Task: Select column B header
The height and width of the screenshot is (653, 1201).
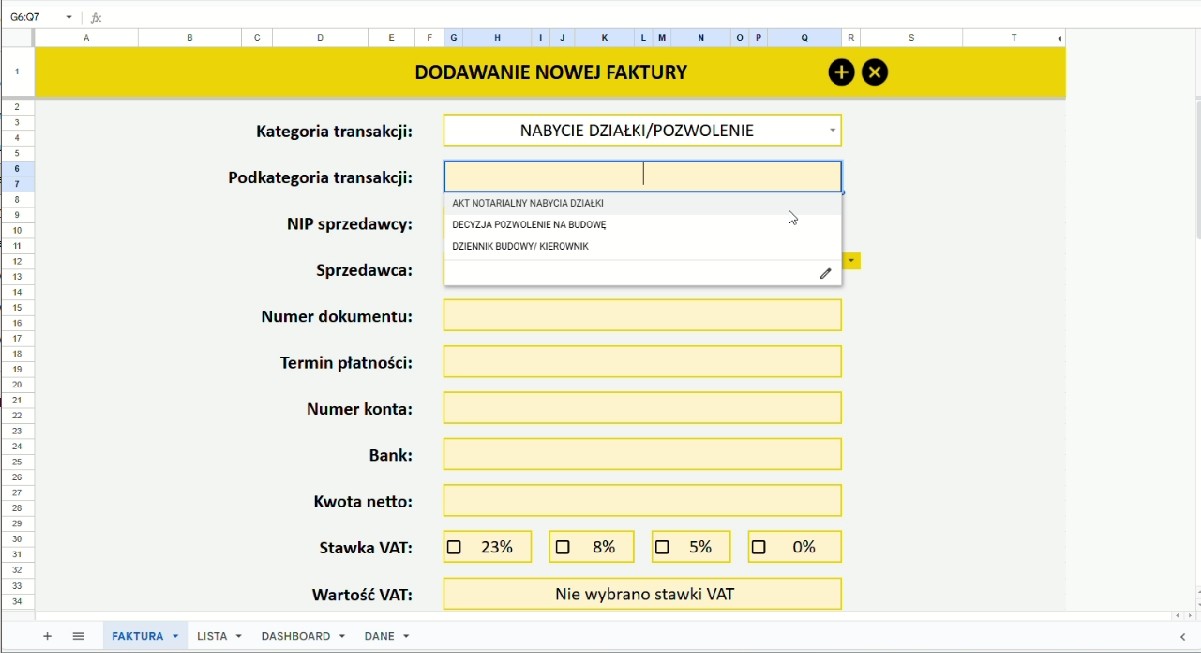Action: tap(190, 38)
